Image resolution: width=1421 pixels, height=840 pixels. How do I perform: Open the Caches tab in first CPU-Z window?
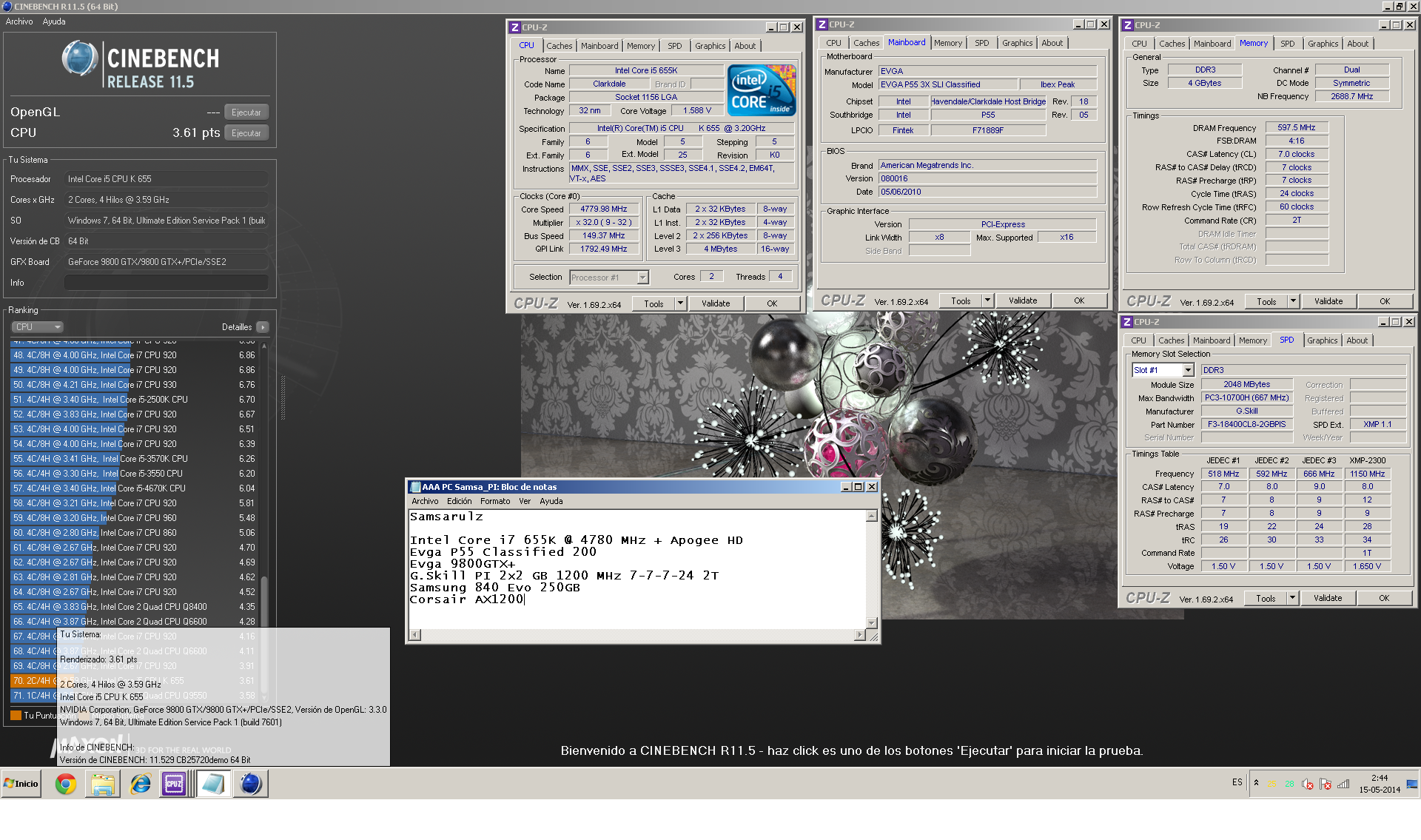(x=560, y=46)
